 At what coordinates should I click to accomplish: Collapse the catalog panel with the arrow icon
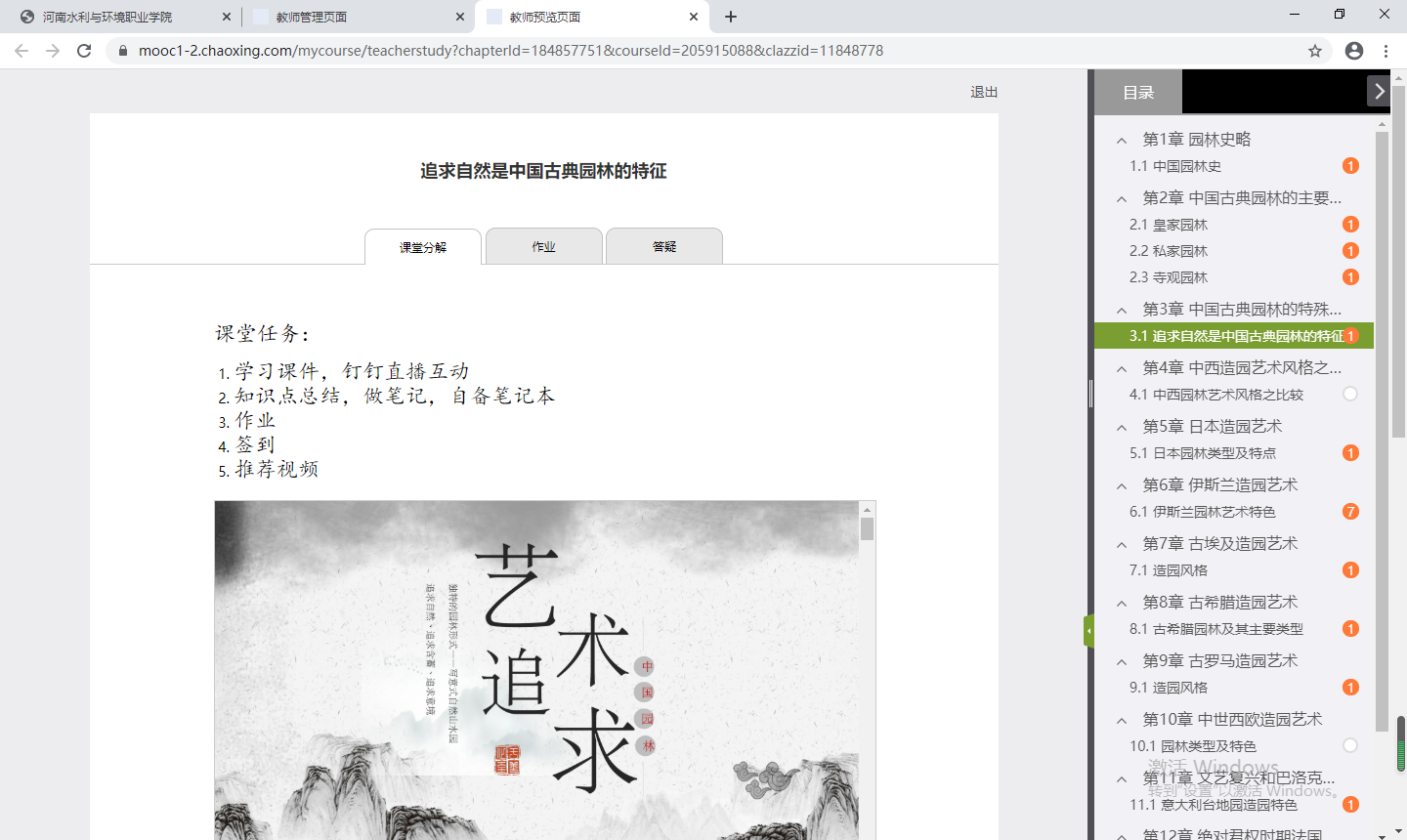(x=1379, y=92)
